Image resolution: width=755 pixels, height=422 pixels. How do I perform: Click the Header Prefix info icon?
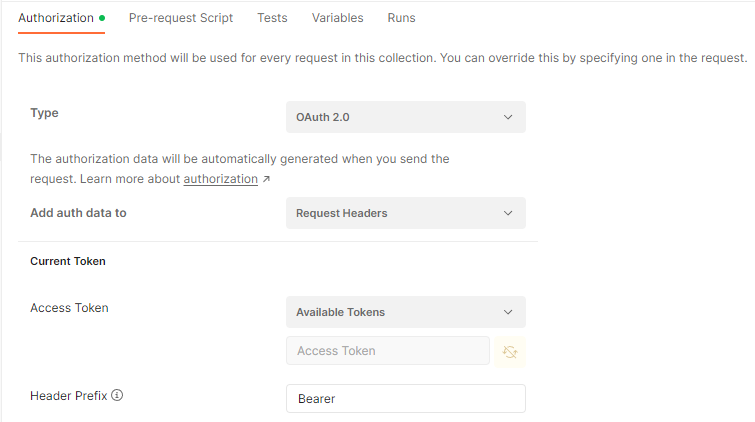point(117,395)
